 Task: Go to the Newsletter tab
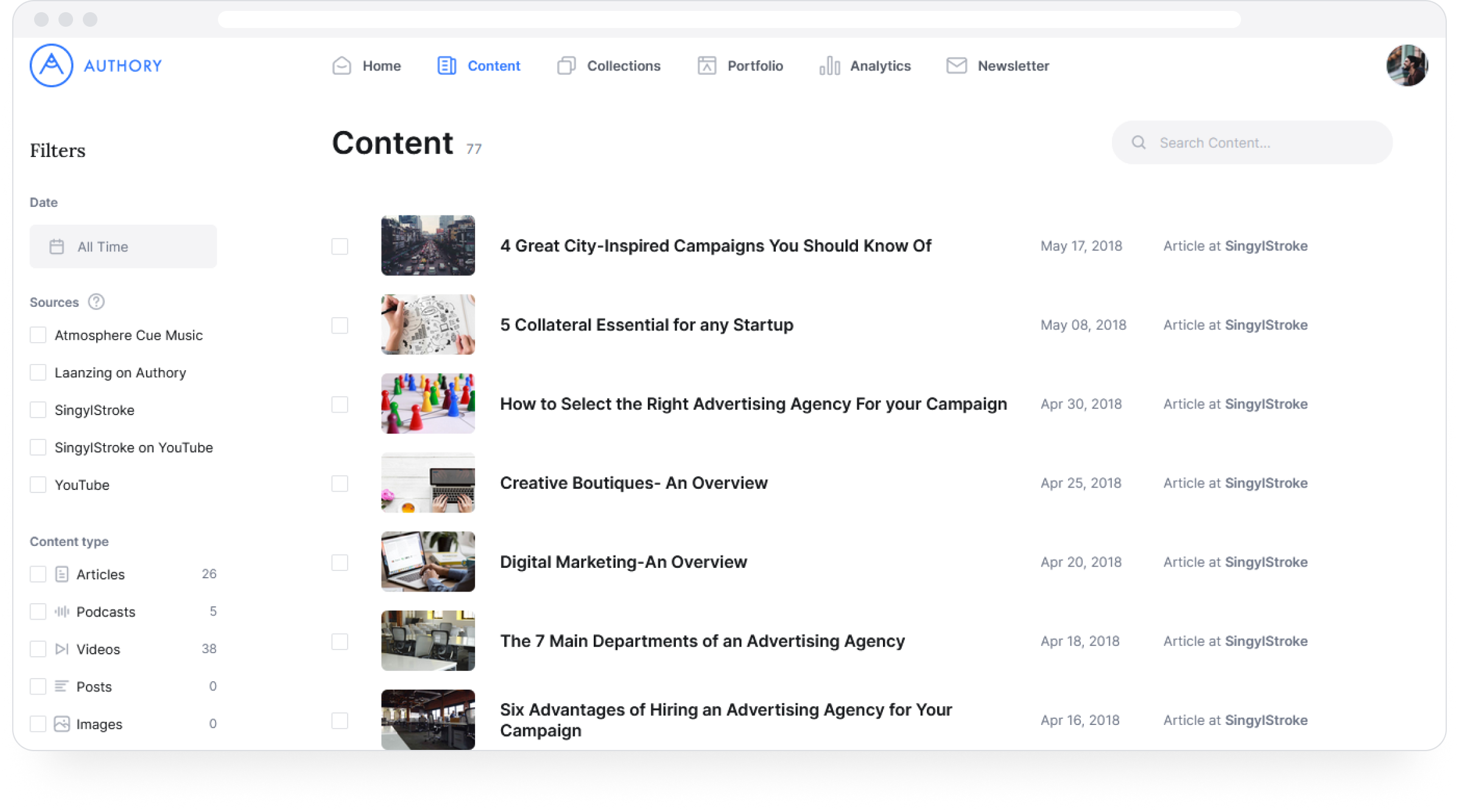click(1013, 66)
